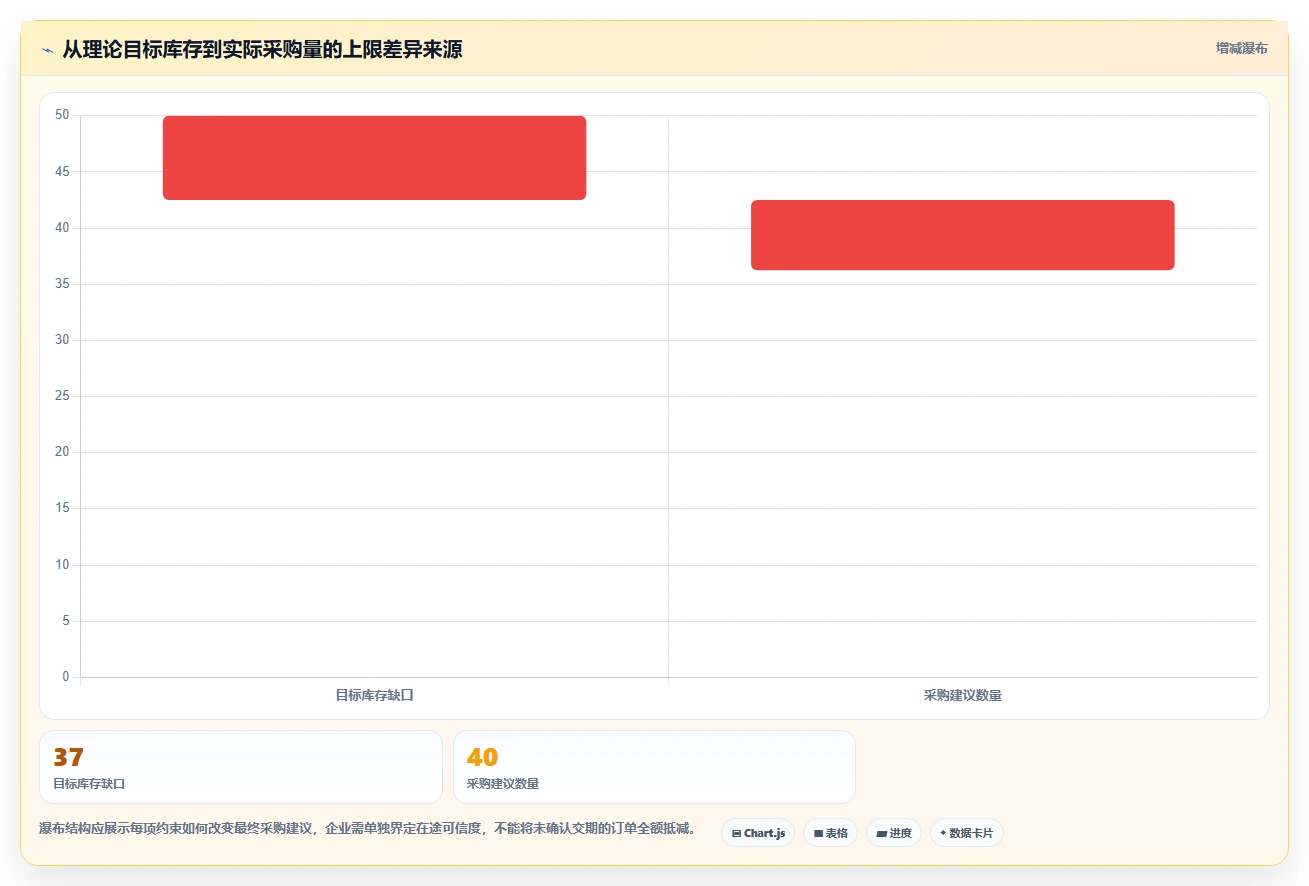The width and height of the screenshot is (1309, 886).
Task: Click the panel title 从理论目标库存到实际采购量的上限差异来源
Action: (262, 49)
